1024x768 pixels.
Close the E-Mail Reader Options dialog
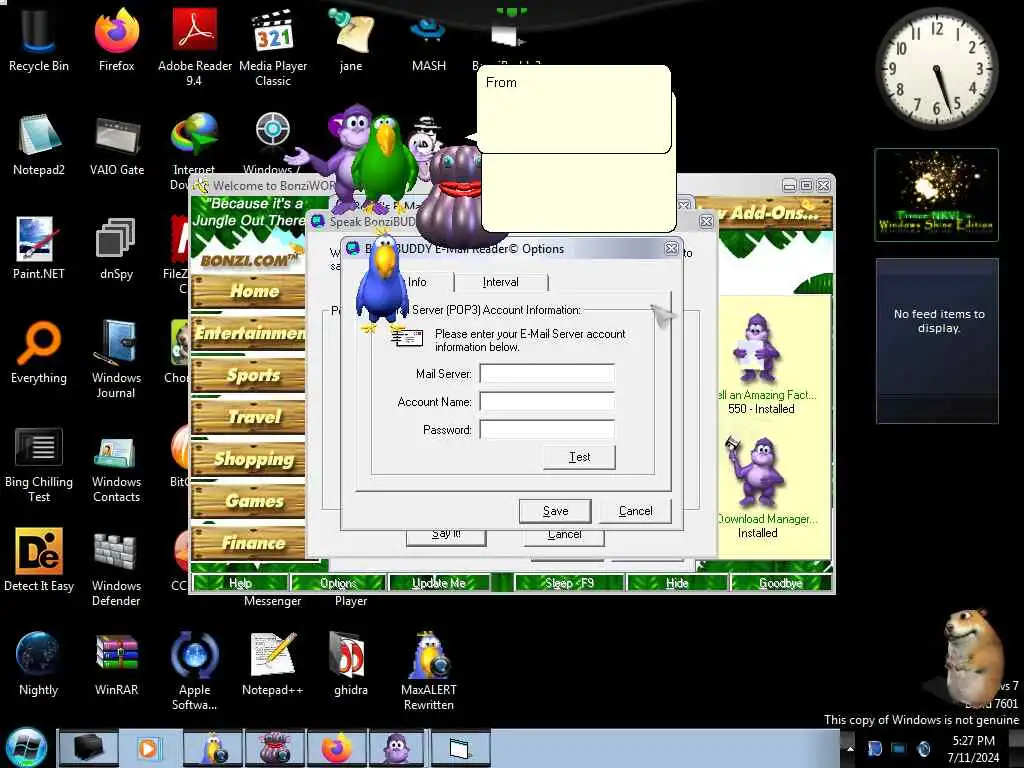point(671,249)
